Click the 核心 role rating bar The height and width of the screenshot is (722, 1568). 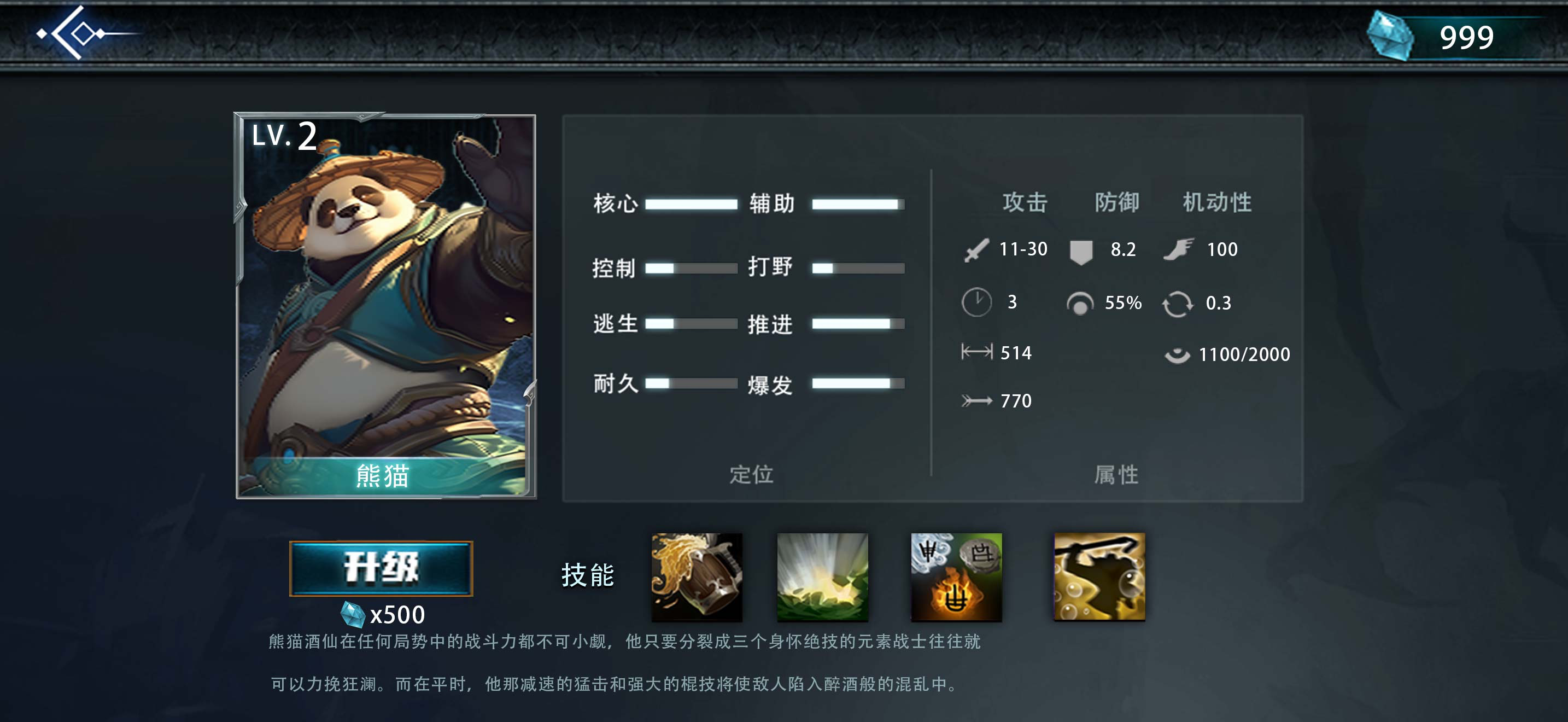click(x=691, y=205)
